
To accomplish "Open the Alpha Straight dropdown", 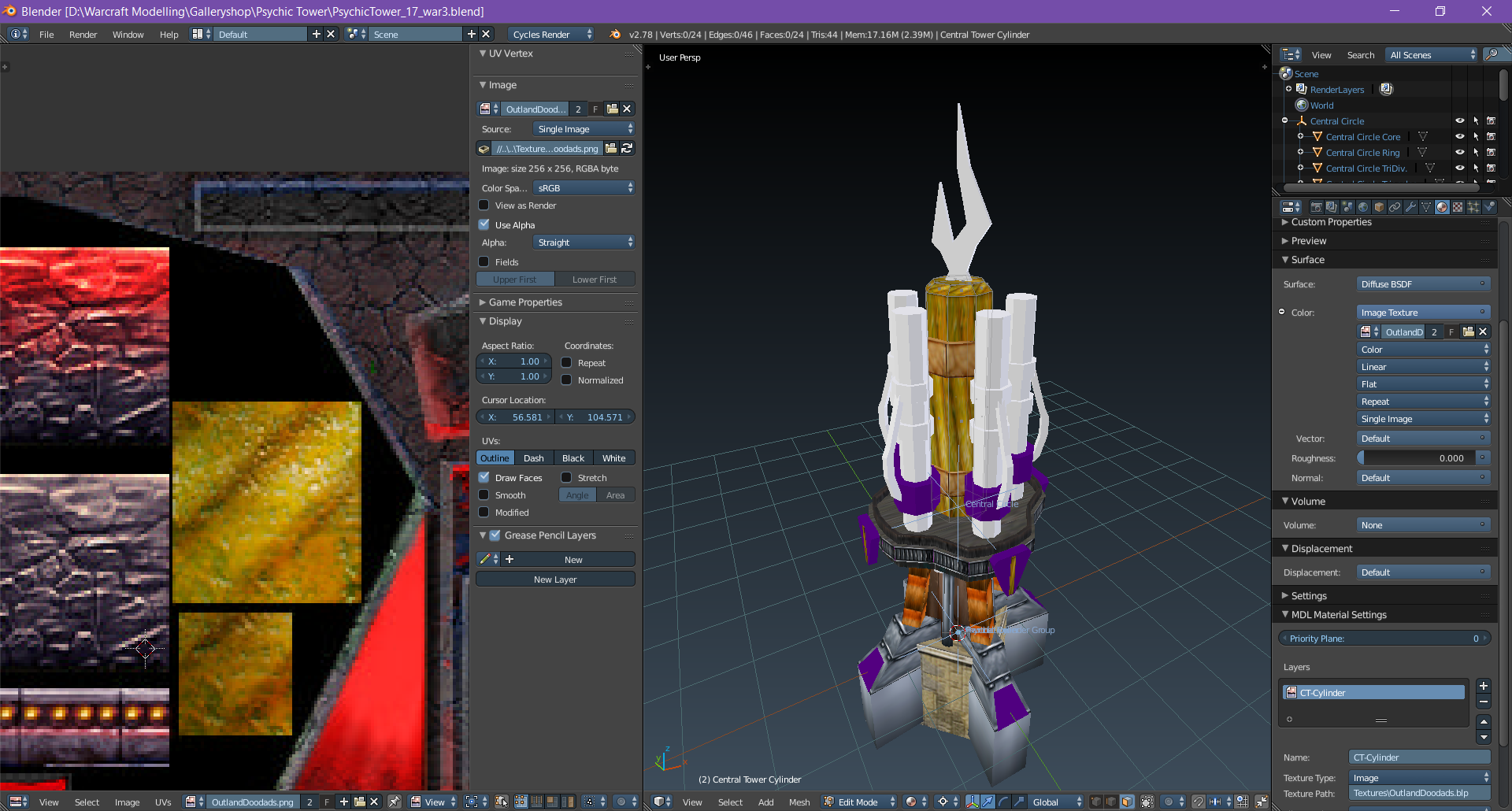I will click(584, 242).
